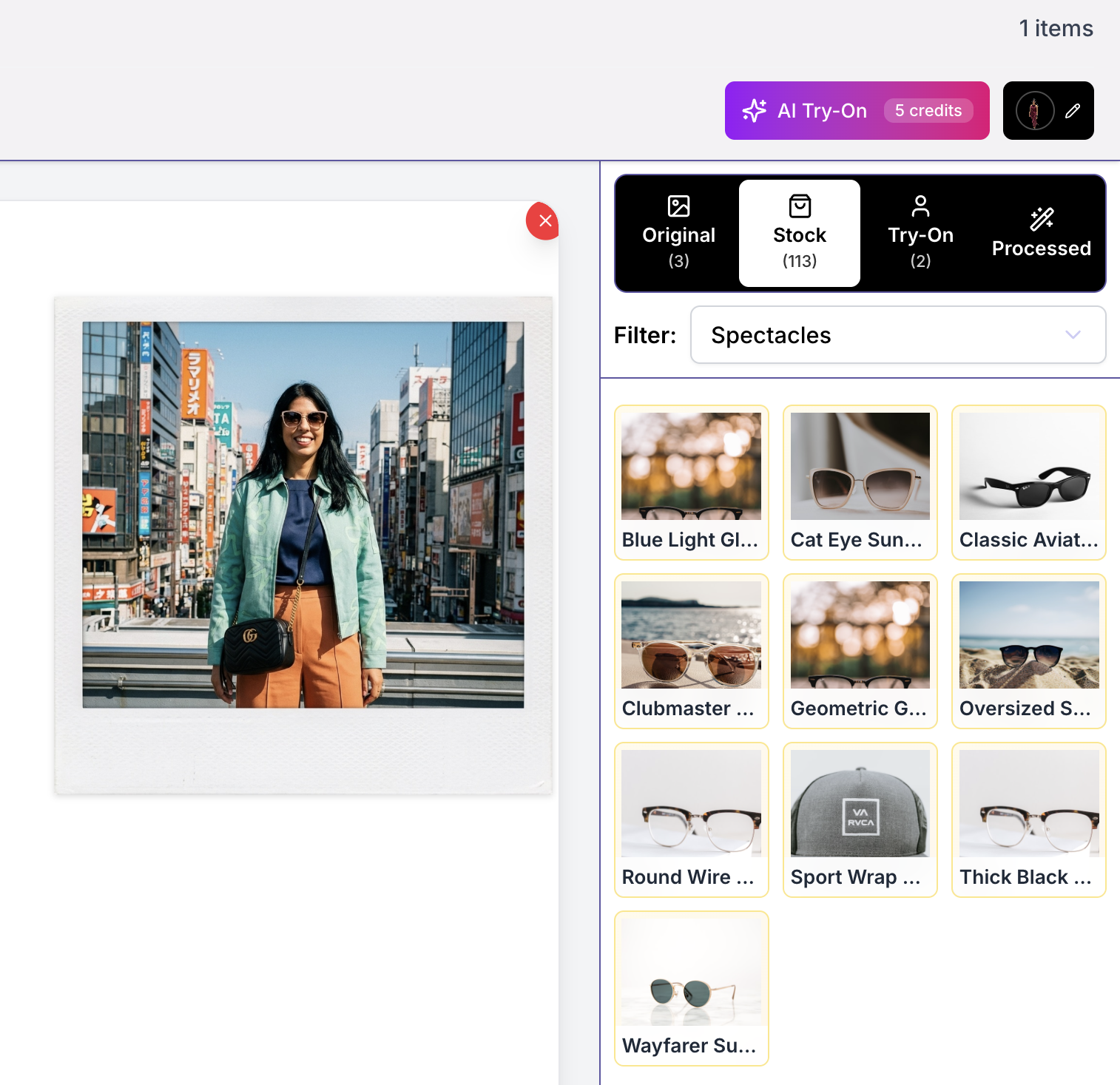The height and width of the screenshot is (1085, 1120).
Task: Pick the Sport Wrap cap product
Action: pyautogui.click(x=860, y=819)
